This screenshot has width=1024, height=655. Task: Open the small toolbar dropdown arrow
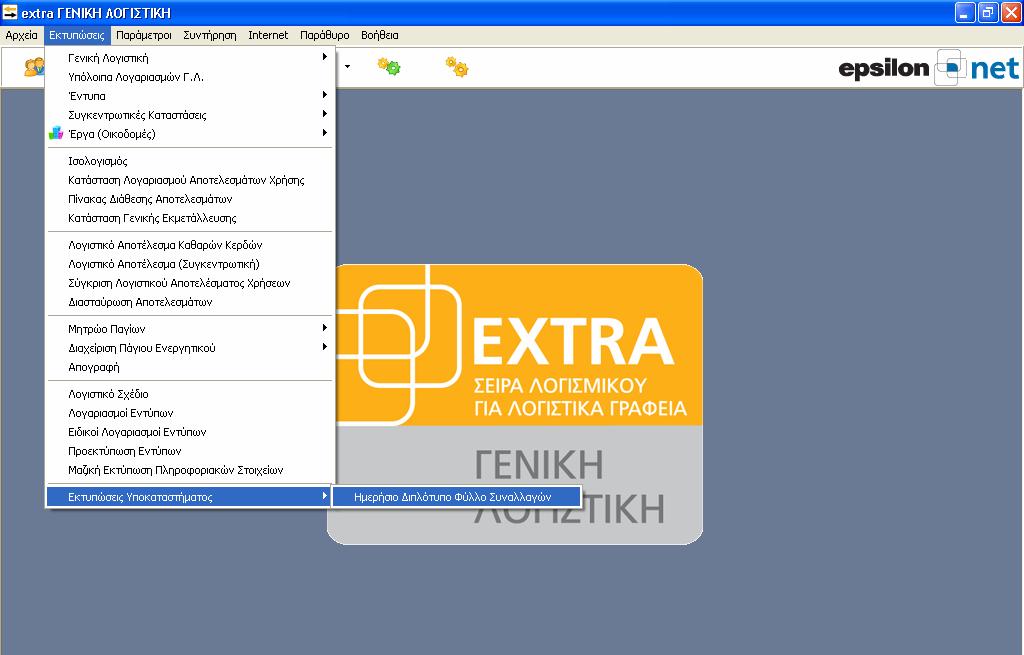(347, 67)
